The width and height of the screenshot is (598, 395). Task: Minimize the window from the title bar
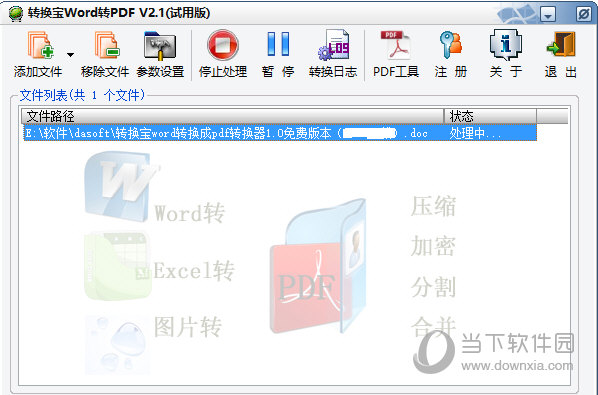pos(548,15)
